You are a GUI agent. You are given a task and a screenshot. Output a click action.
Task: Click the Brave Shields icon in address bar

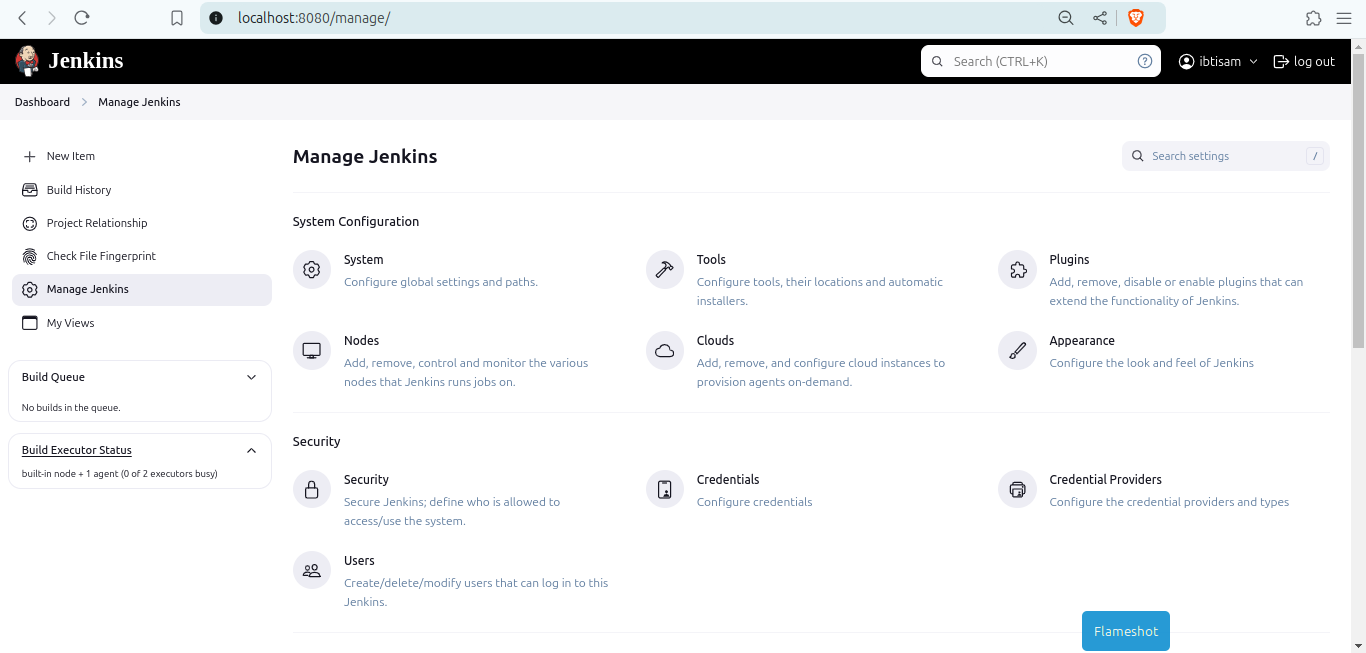pos(1135,18)
